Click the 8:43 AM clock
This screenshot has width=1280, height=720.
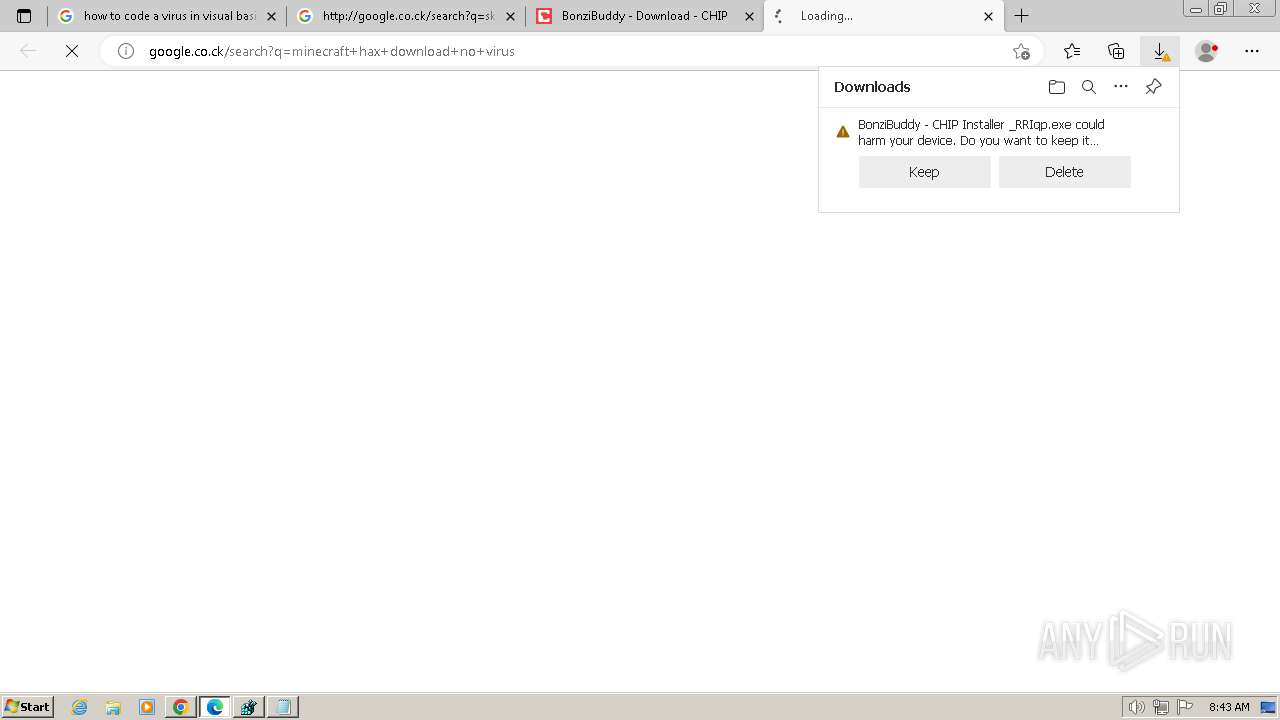click(x=1229, y=707)
